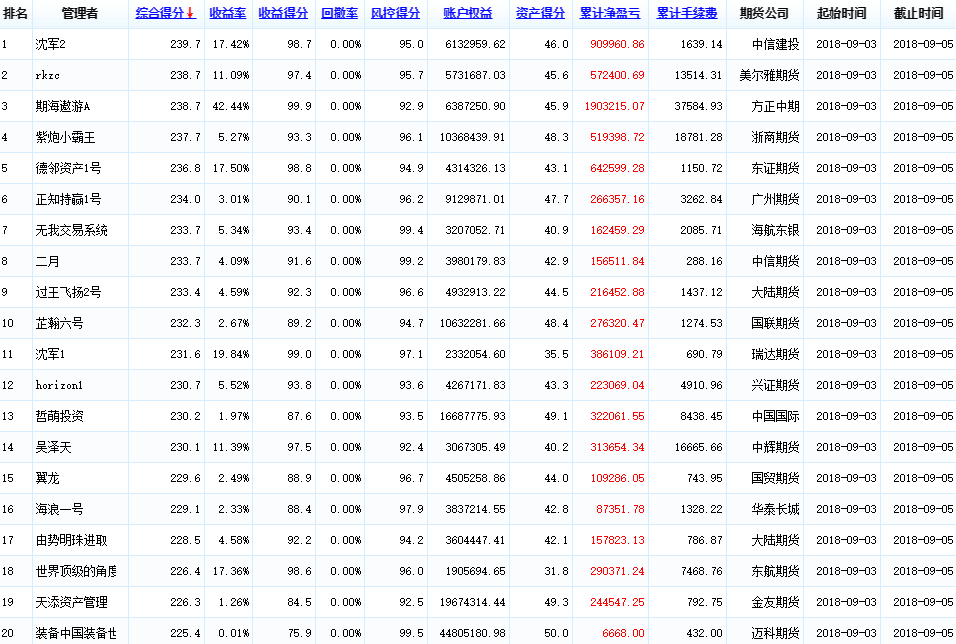Image resolution: width=956 pixels, height=644 pixels.
Task: Click futures company 海航东银
Action: [776, 231]
